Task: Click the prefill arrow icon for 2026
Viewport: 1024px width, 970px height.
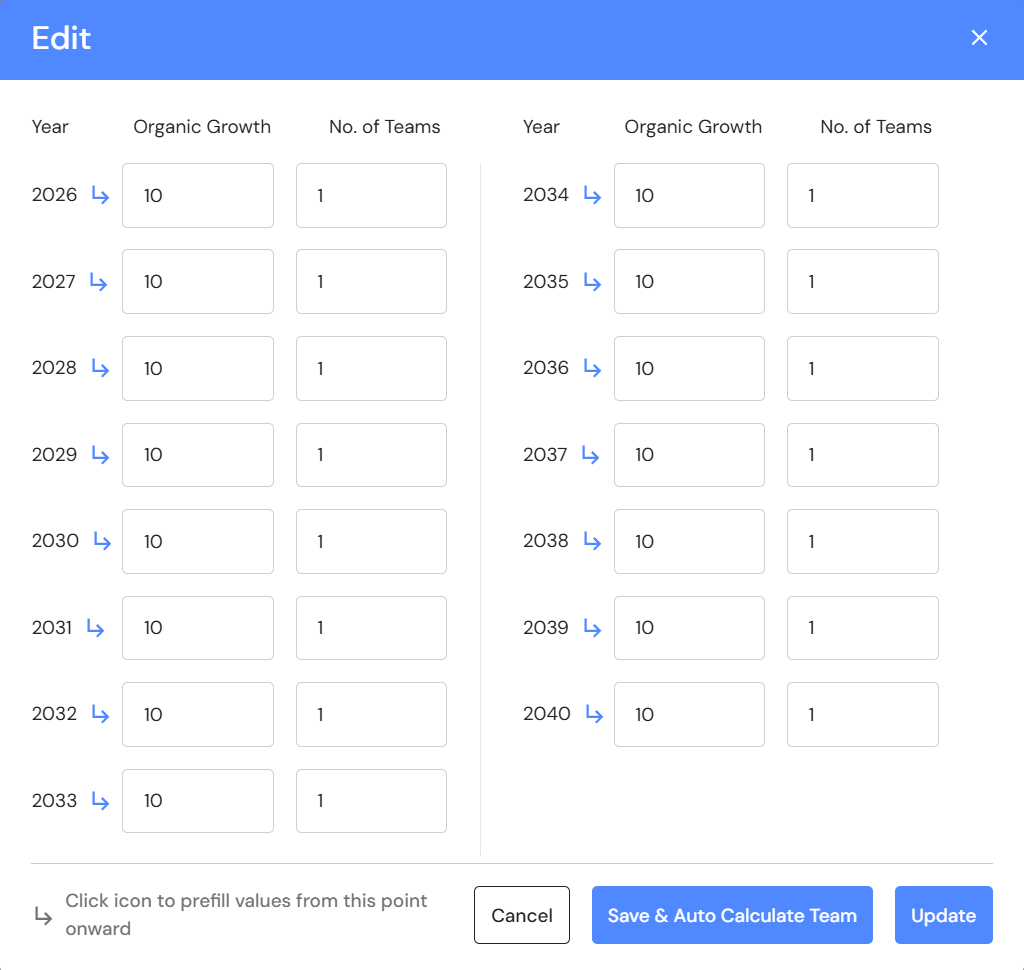Action: (x=100, y=196)
